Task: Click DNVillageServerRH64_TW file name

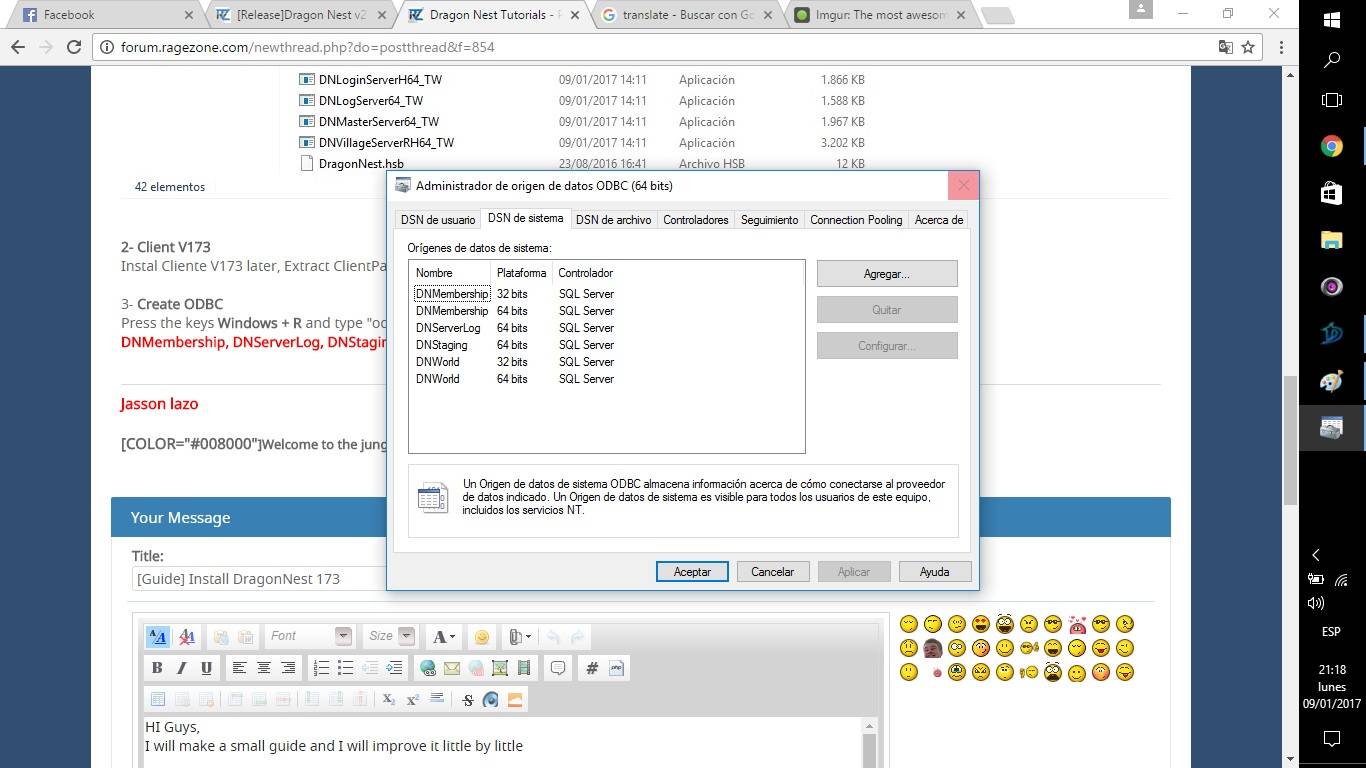Action: tap(386, 143)
